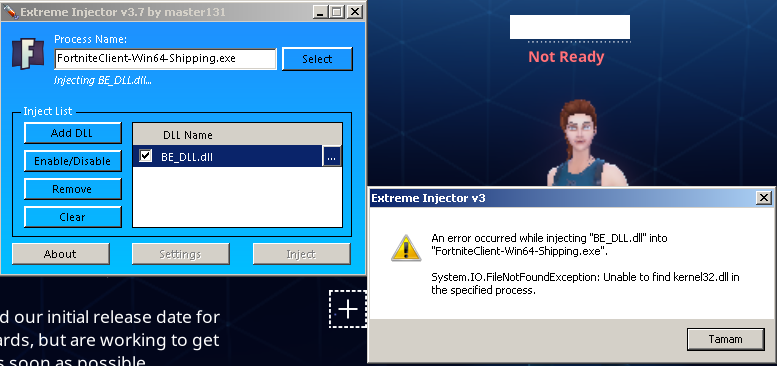Screen dimensions: 781x372
Task: Click the Add DLL button
Action: click(72, 133)
